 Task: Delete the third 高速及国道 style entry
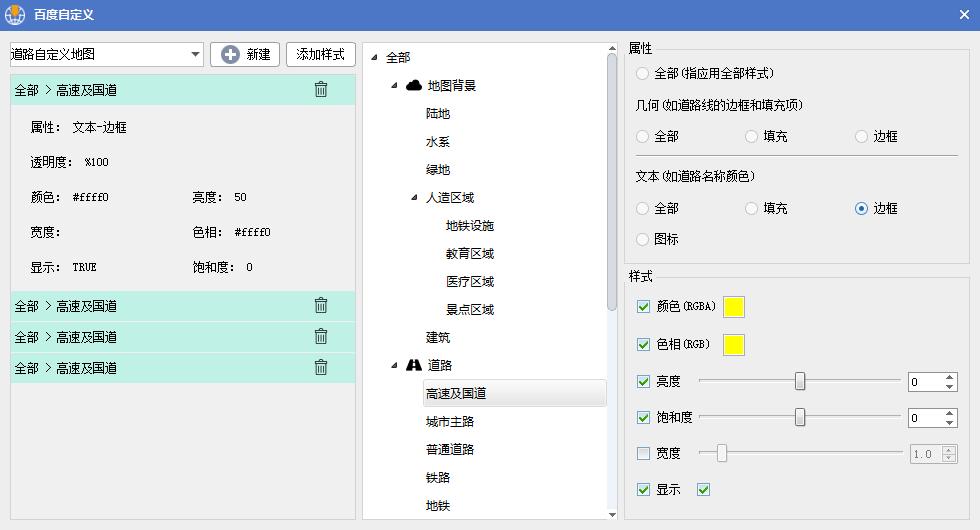[321, 336]
